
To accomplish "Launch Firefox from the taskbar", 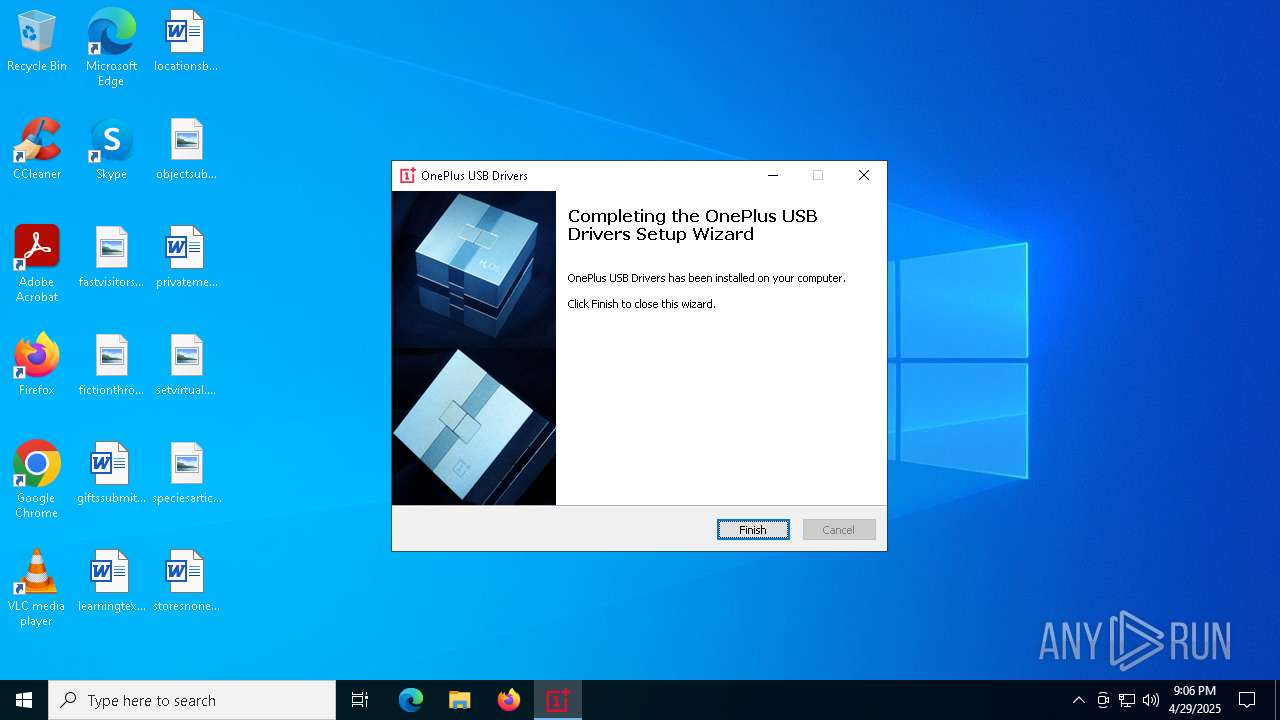I will click(x=509, y=700).
